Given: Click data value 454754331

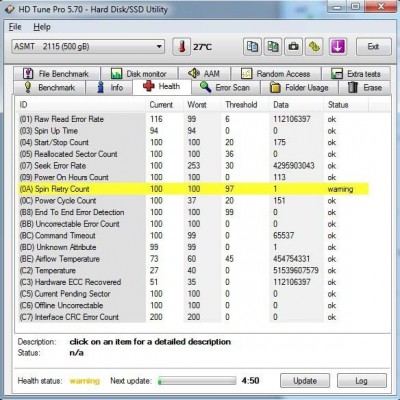Looking at the screenshot, I should [x=292, y=259].
